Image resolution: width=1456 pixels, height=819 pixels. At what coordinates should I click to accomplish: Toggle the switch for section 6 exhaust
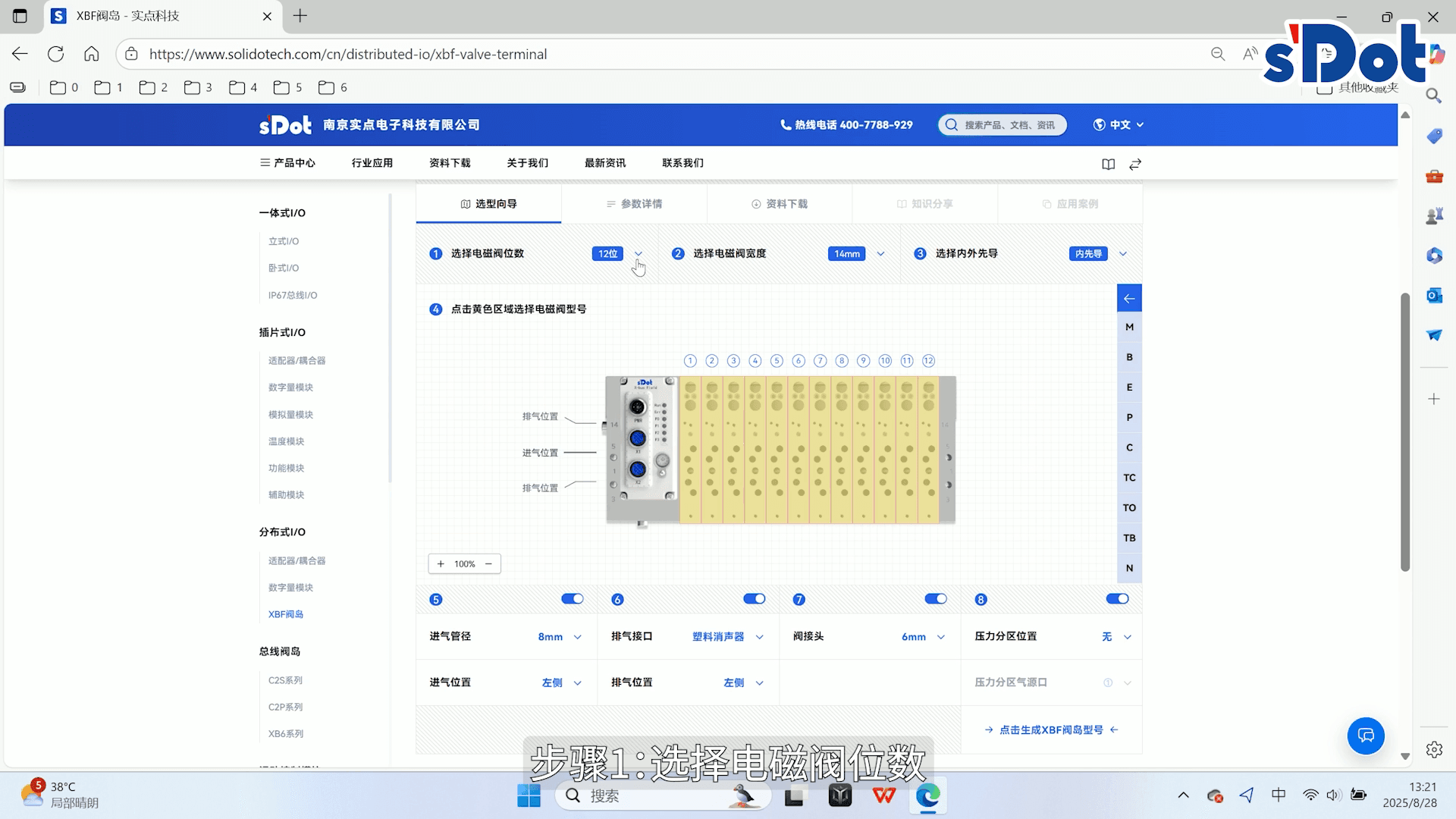click(755, 599)
